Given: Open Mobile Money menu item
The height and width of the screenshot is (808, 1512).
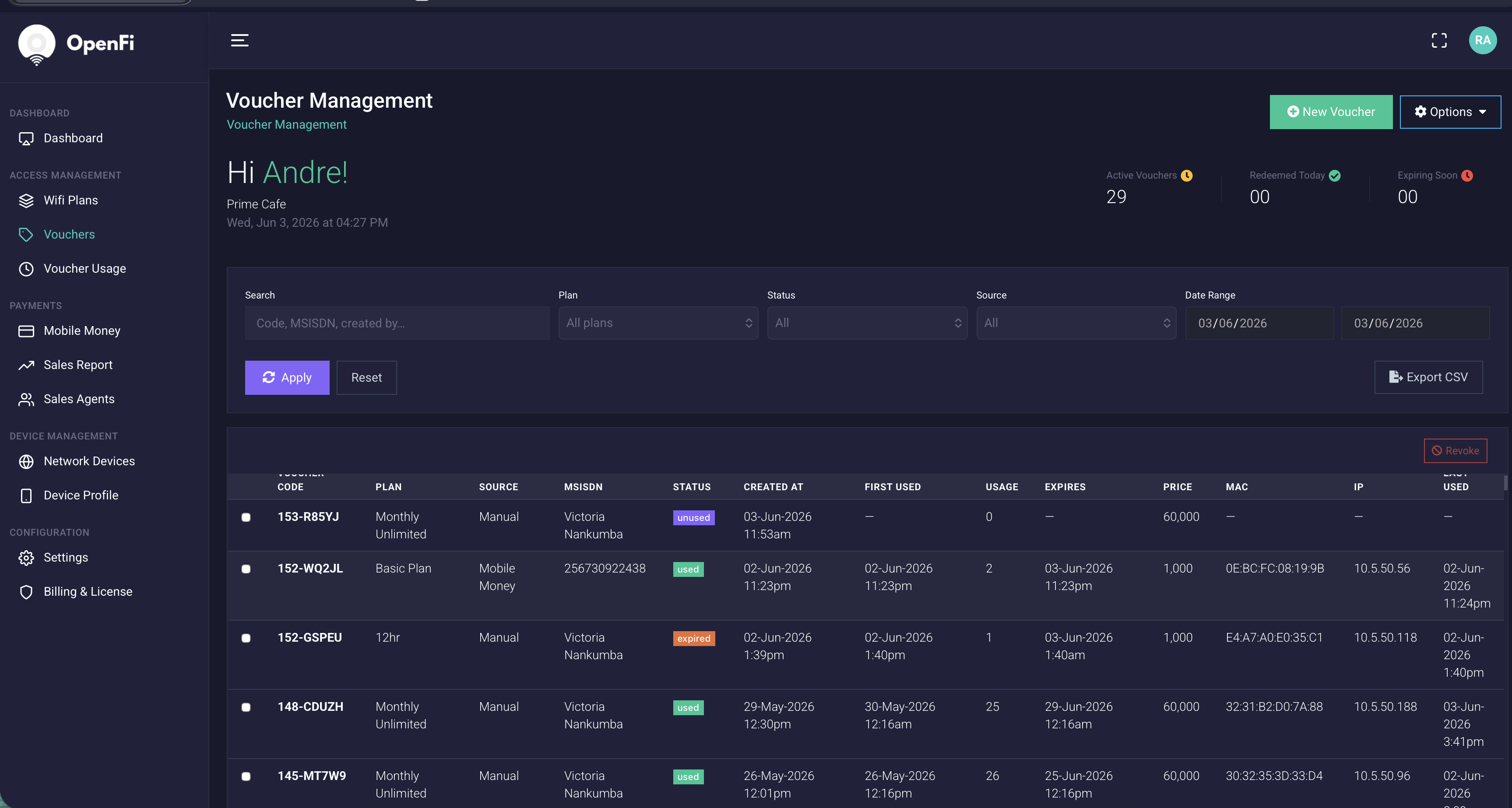Looking at the screenshot, I should (81, 331).
